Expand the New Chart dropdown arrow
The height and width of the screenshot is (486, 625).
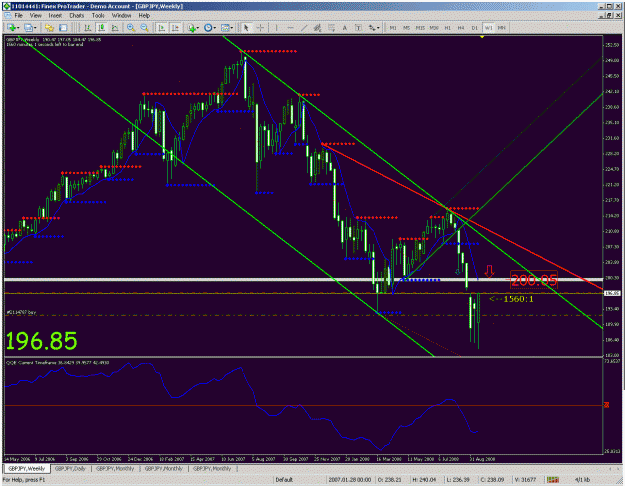18,28
